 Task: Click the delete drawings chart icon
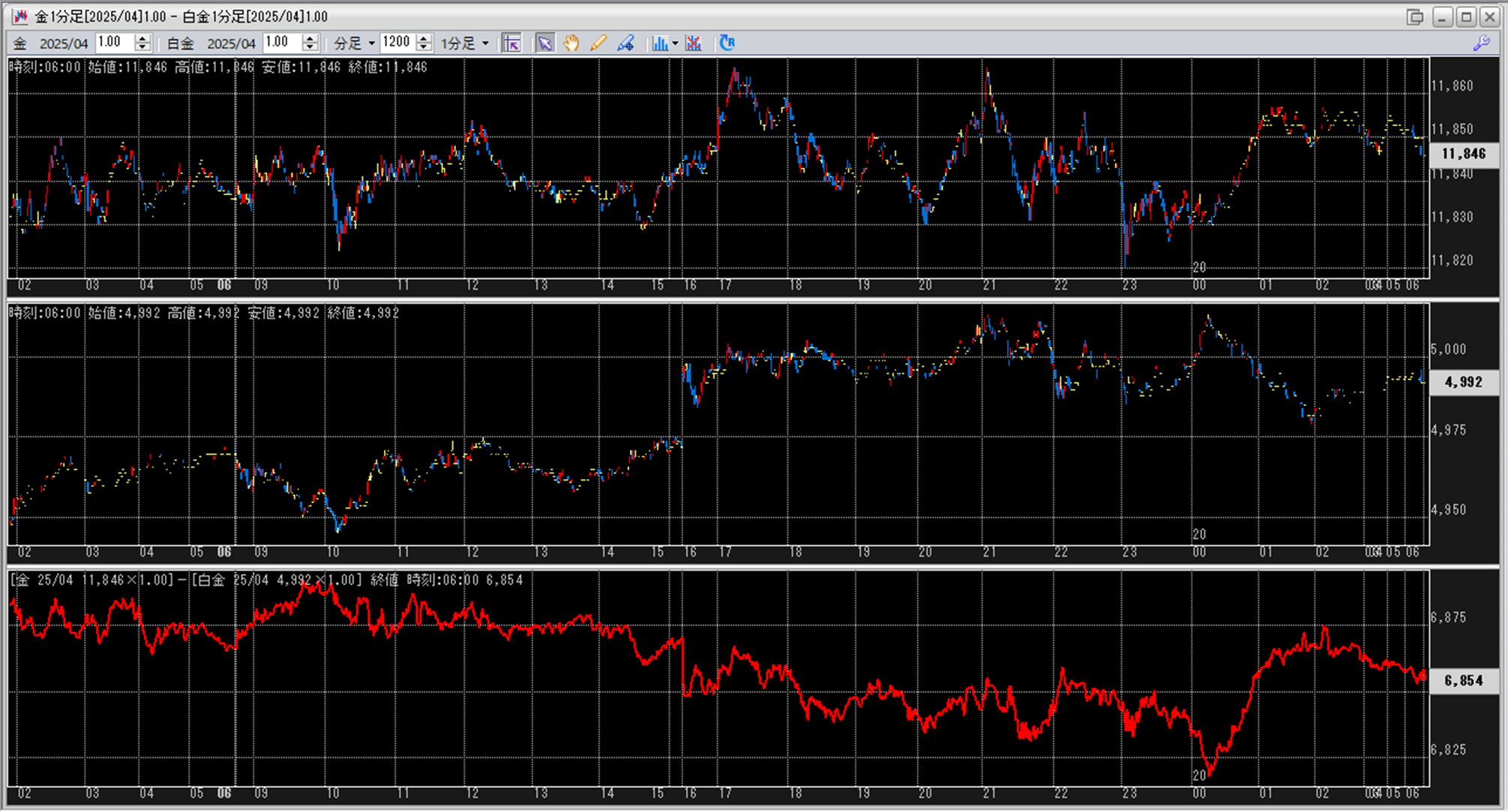pyautogui.click(x=694, y=43)
